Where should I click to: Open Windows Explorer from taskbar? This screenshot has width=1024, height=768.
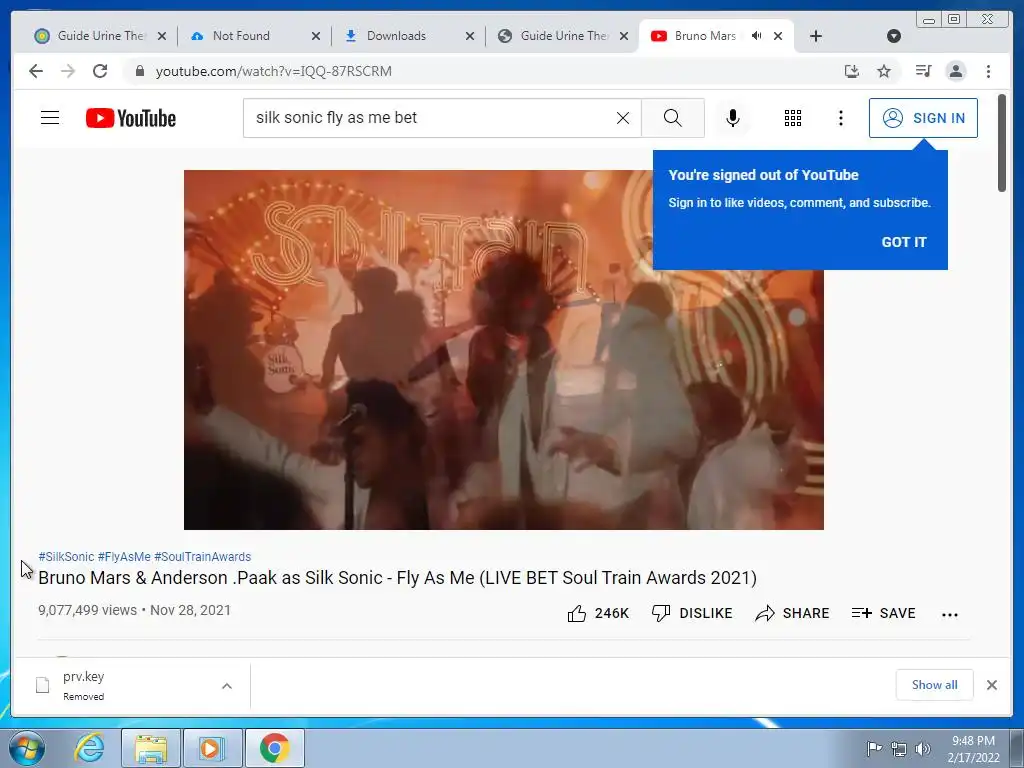click(151, 748)
